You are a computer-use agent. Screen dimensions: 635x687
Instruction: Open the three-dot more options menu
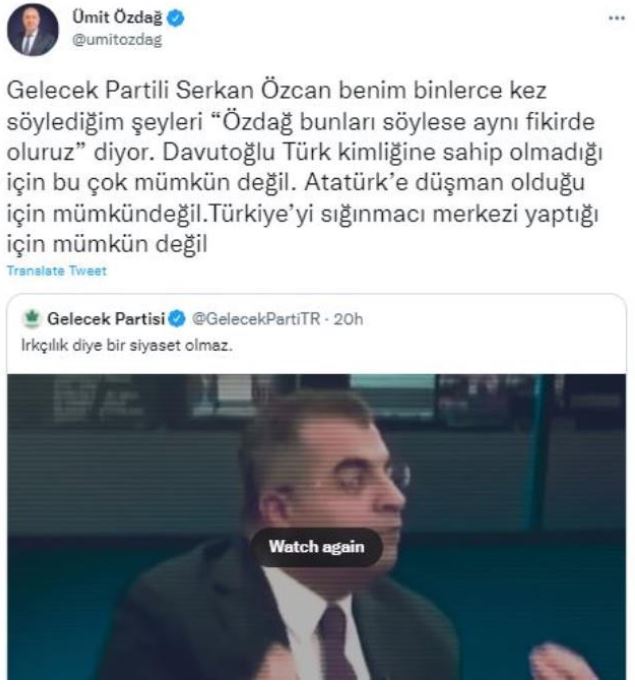click(x=617, y=18)
